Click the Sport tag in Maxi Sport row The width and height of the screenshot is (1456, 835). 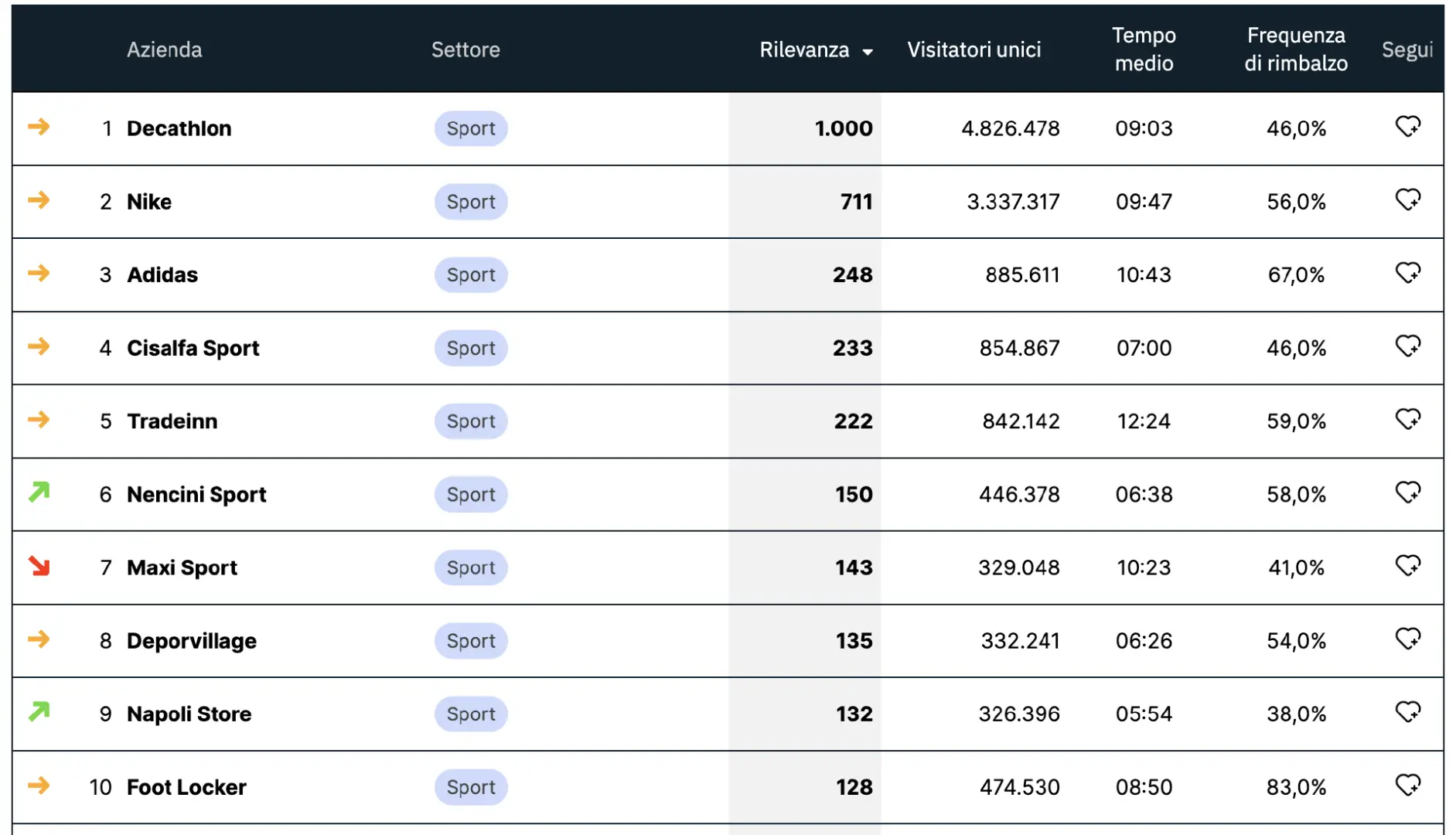click(471, 567)
